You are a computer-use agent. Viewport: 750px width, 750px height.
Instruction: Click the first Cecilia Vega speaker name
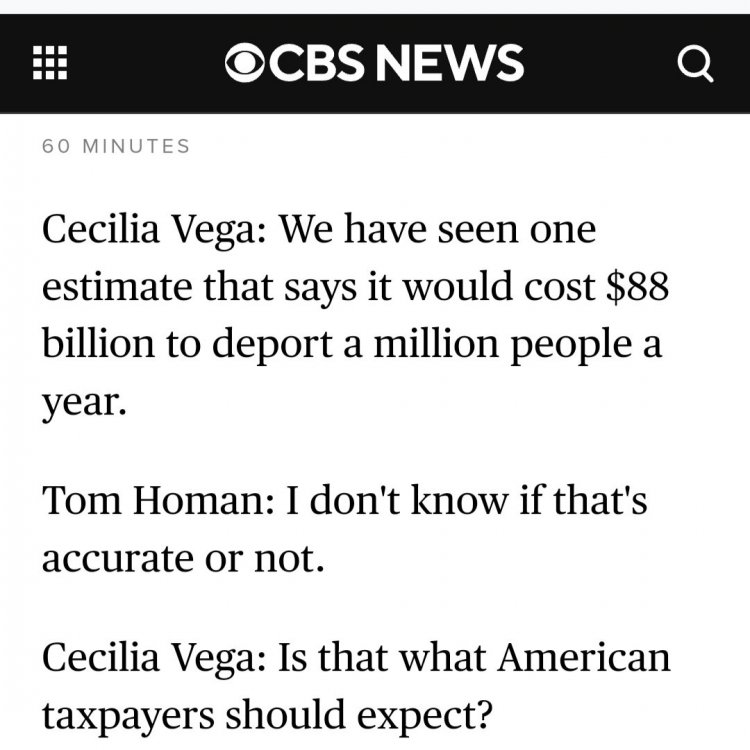152,232
